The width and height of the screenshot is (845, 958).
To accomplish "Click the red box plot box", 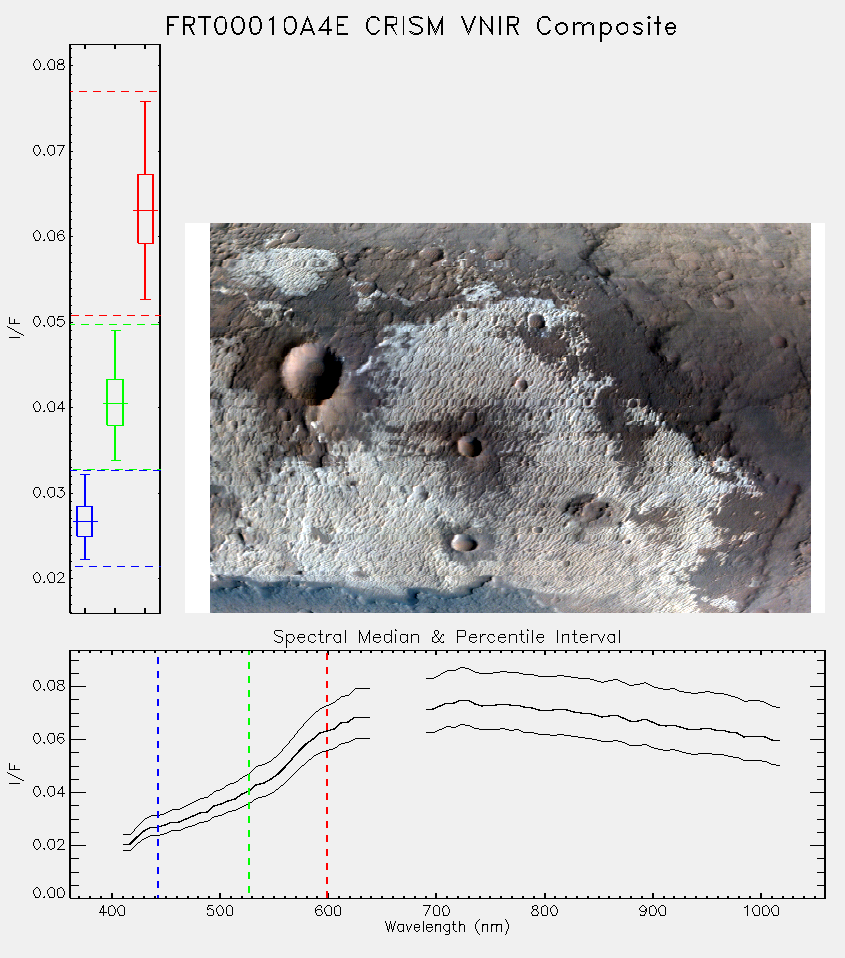I will point(145,209).
